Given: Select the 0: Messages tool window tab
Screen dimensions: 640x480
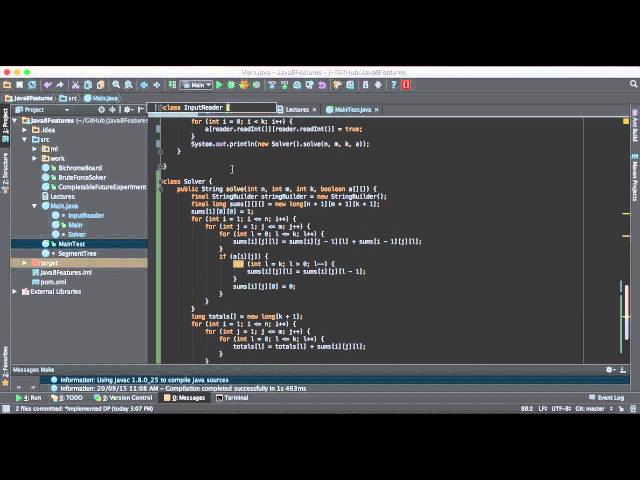Looking at the screenshot, I should click(184, 398).
